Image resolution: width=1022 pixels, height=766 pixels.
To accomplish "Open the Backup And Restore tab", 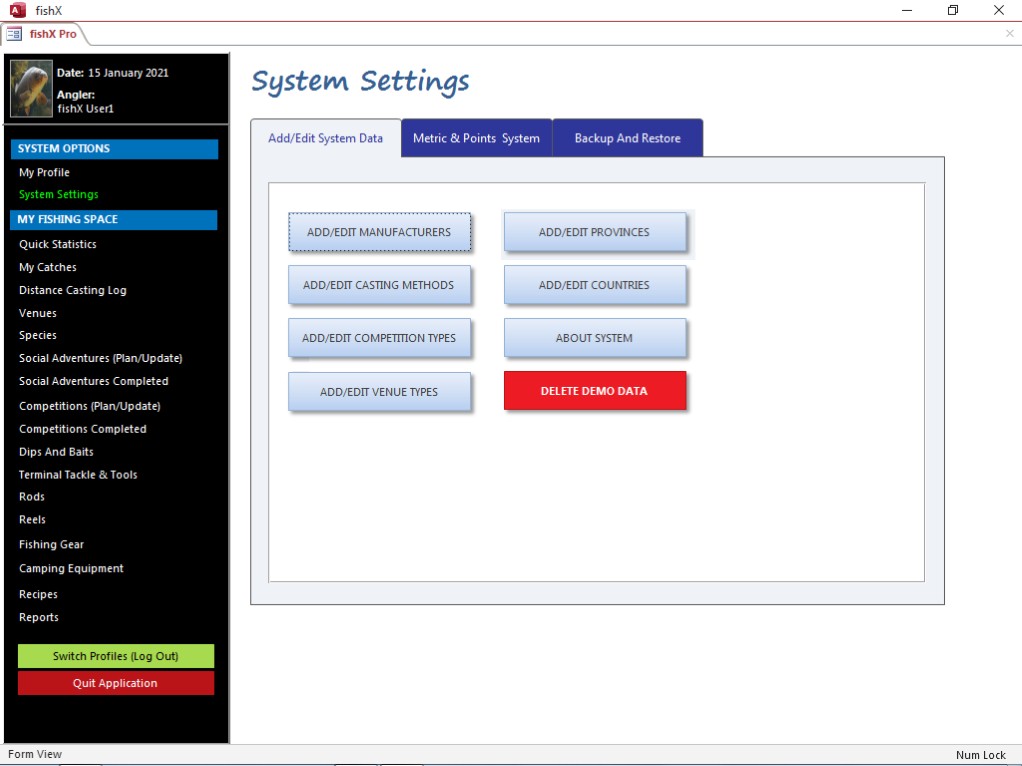I will pyautogui.click(x=627, y=139).
